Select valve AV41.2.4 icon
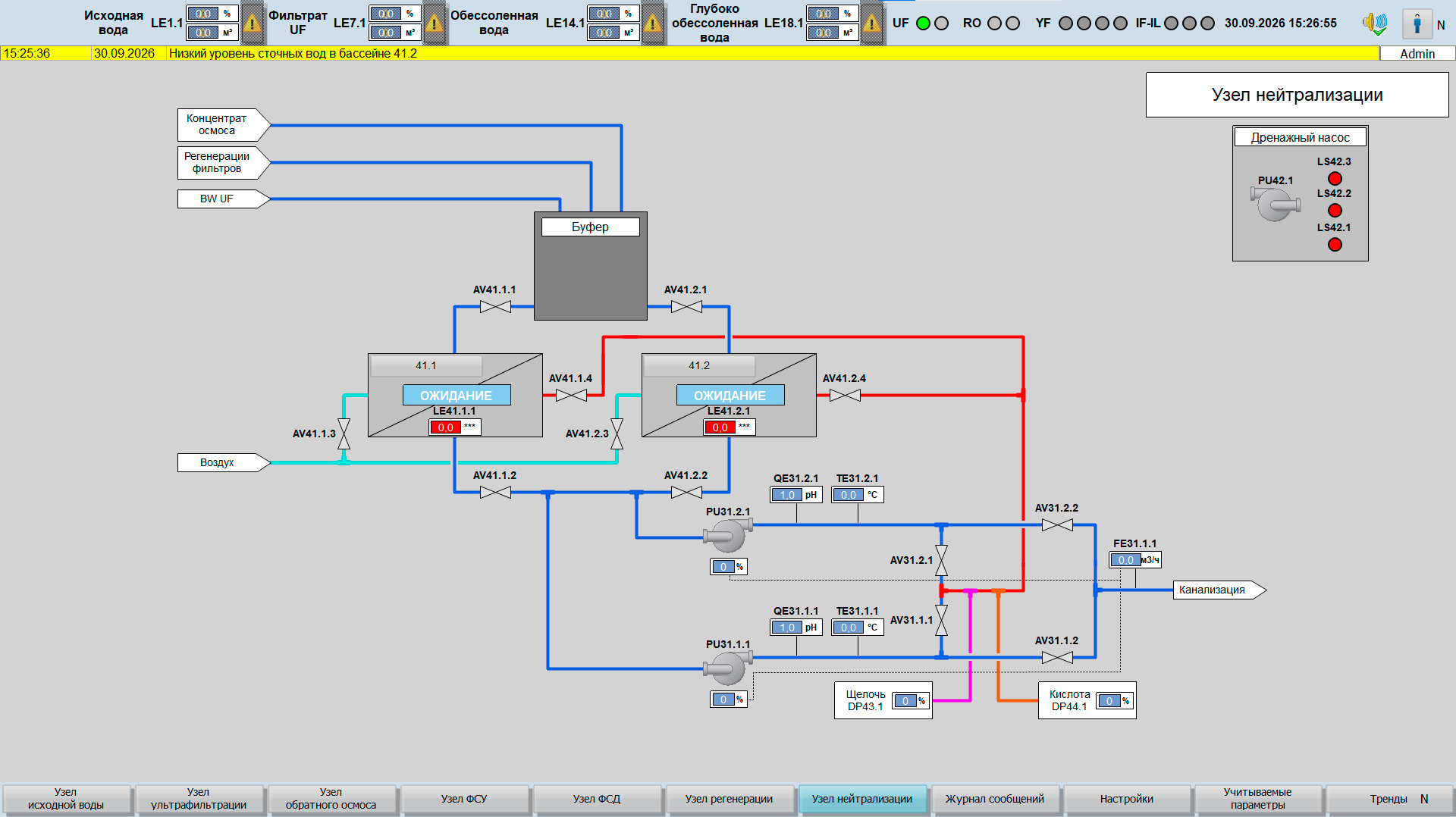1456x817 pixels. click(x=845, y=395)
